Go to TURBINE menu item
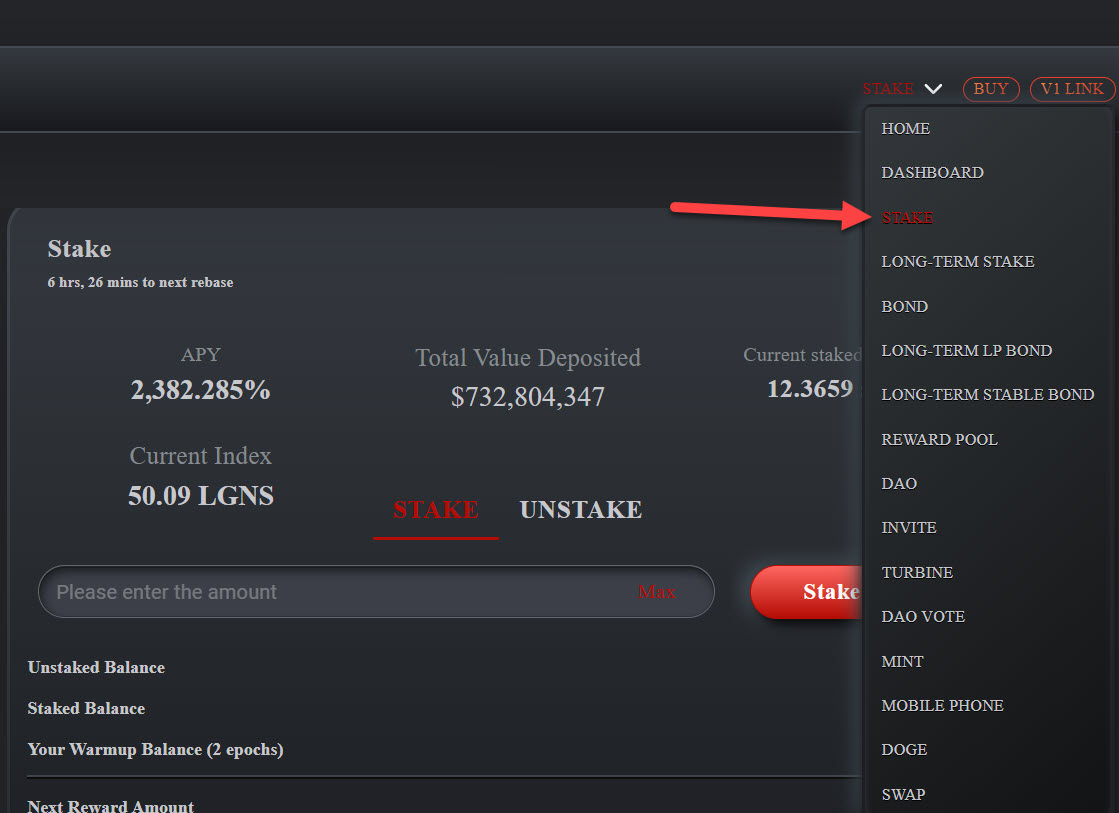Viewport: 1119px width, 813px height. point(916,573)
